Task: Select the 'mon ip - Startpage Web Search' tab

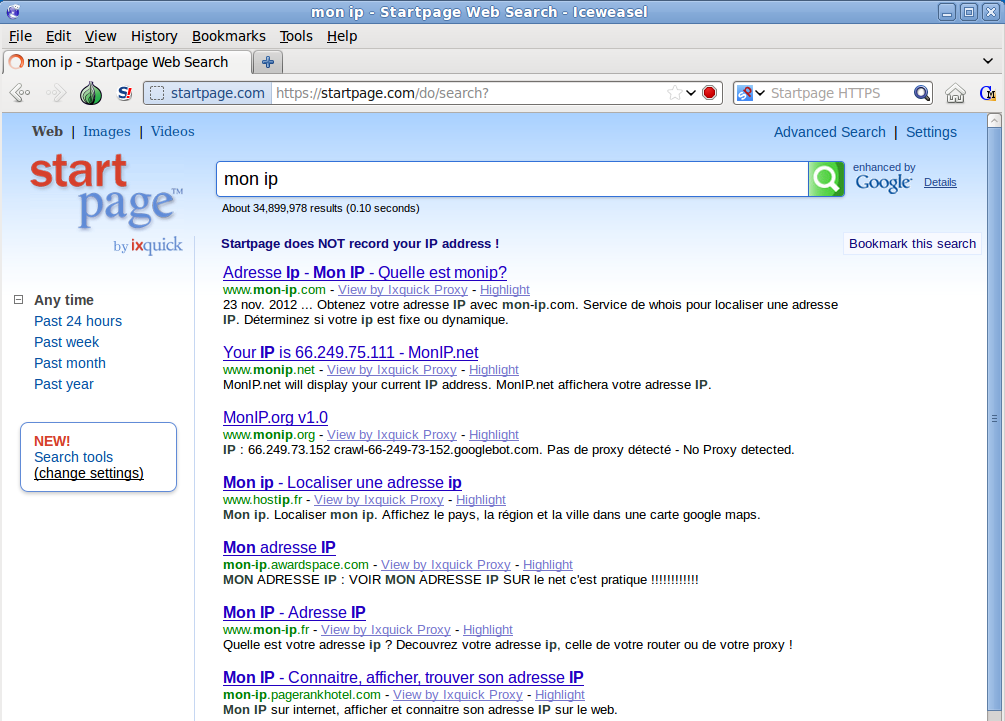Action: (x=127, y=62)
